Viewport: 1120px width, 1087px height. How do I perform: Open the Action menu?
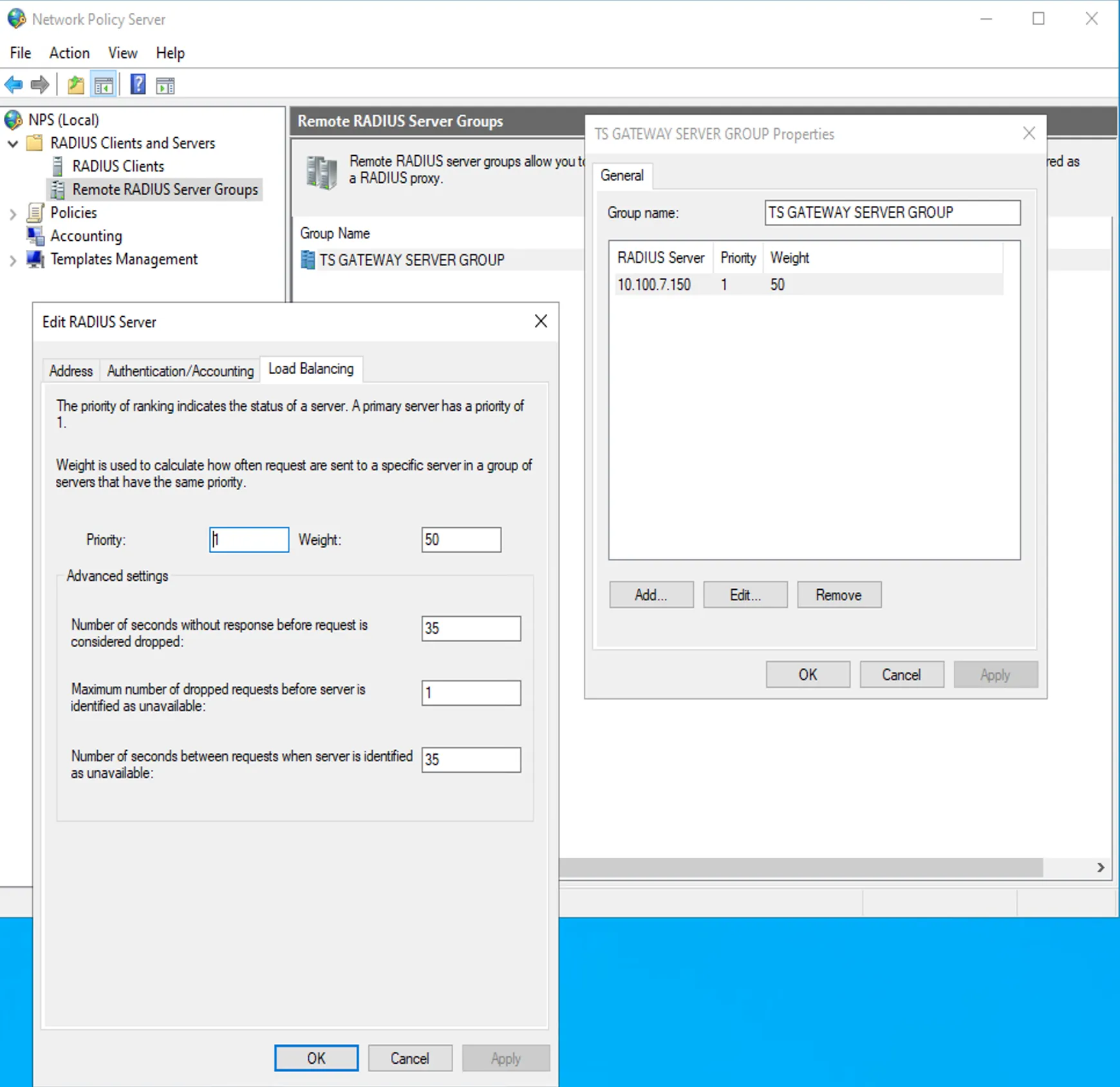(69, 53)
